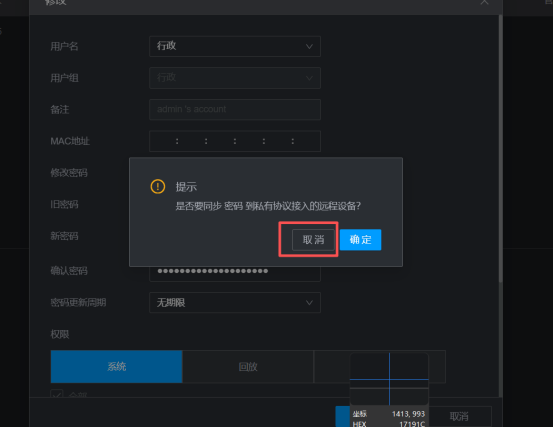Click the 提示 dialog title text
The image size is (554, 427).
(186, 187)
